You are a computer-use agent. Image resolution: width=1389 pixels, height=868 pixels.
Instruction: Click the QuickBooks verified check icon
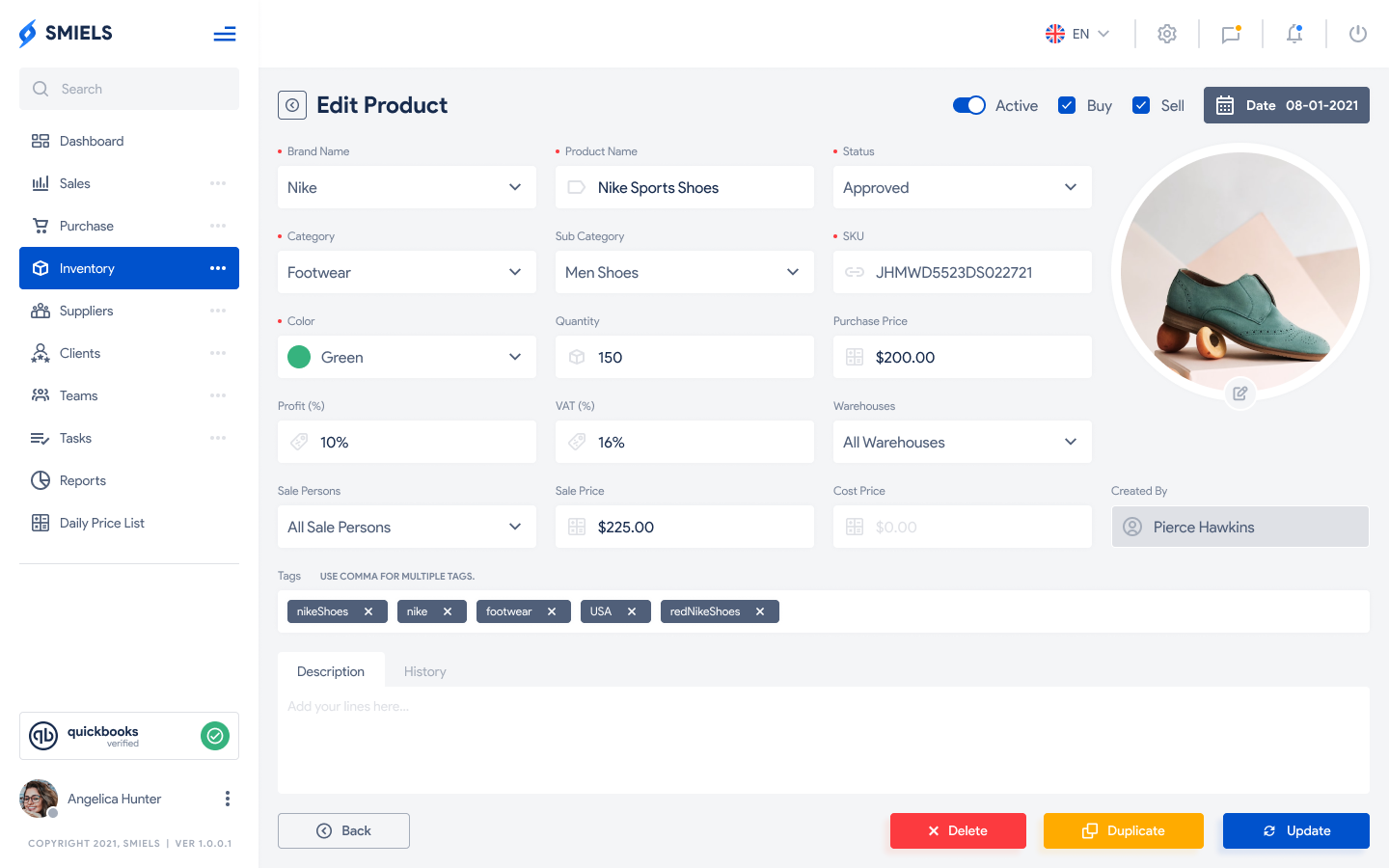[x=215, y=736]
